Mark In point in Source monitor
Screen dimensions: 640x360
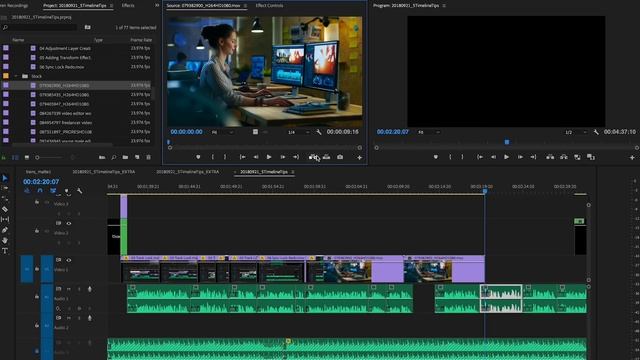212,157
